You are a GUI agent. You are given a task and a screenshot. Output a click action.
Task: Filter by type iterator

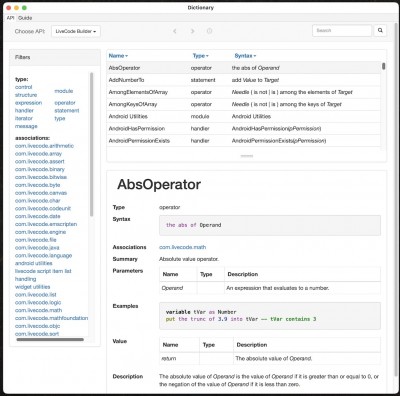[24, 118]
